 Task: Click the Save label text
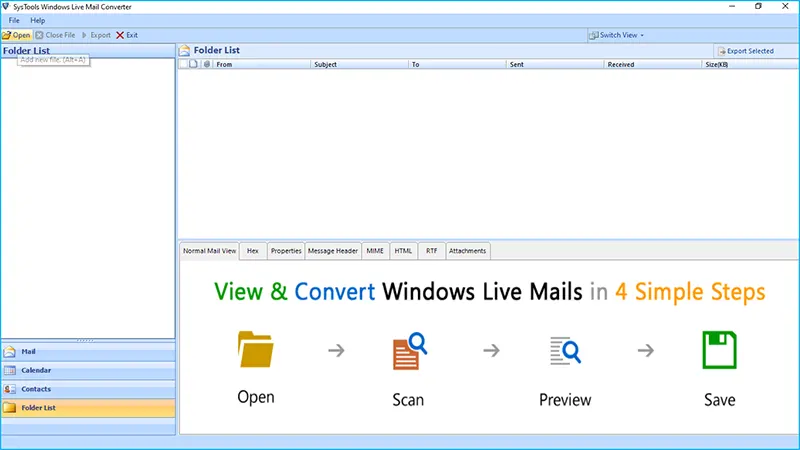point(719,399)
